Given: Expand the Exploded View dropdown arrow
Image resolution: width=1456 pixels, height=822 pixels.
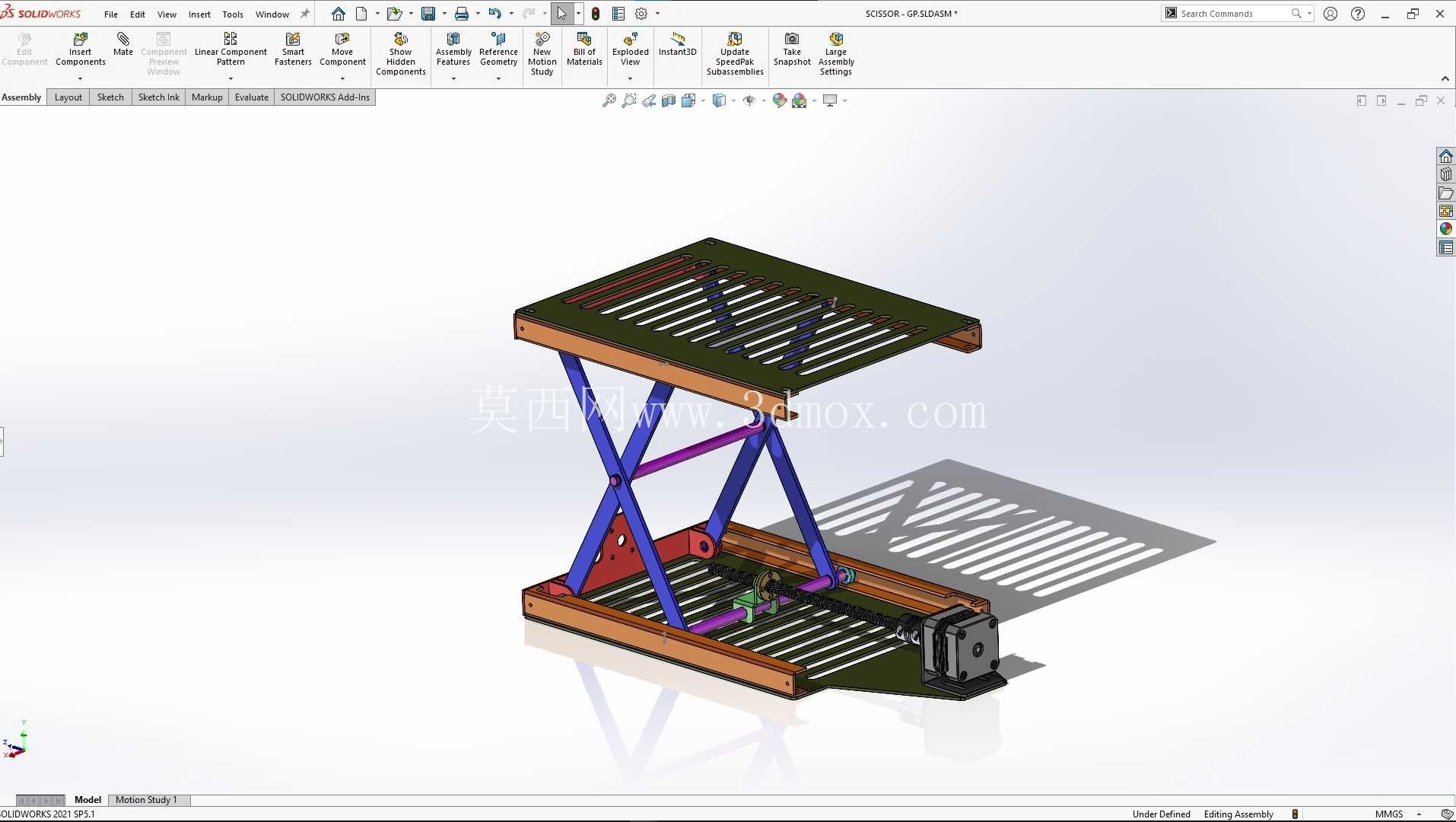Looking at the screenshot, I should [x=630, y=78].
